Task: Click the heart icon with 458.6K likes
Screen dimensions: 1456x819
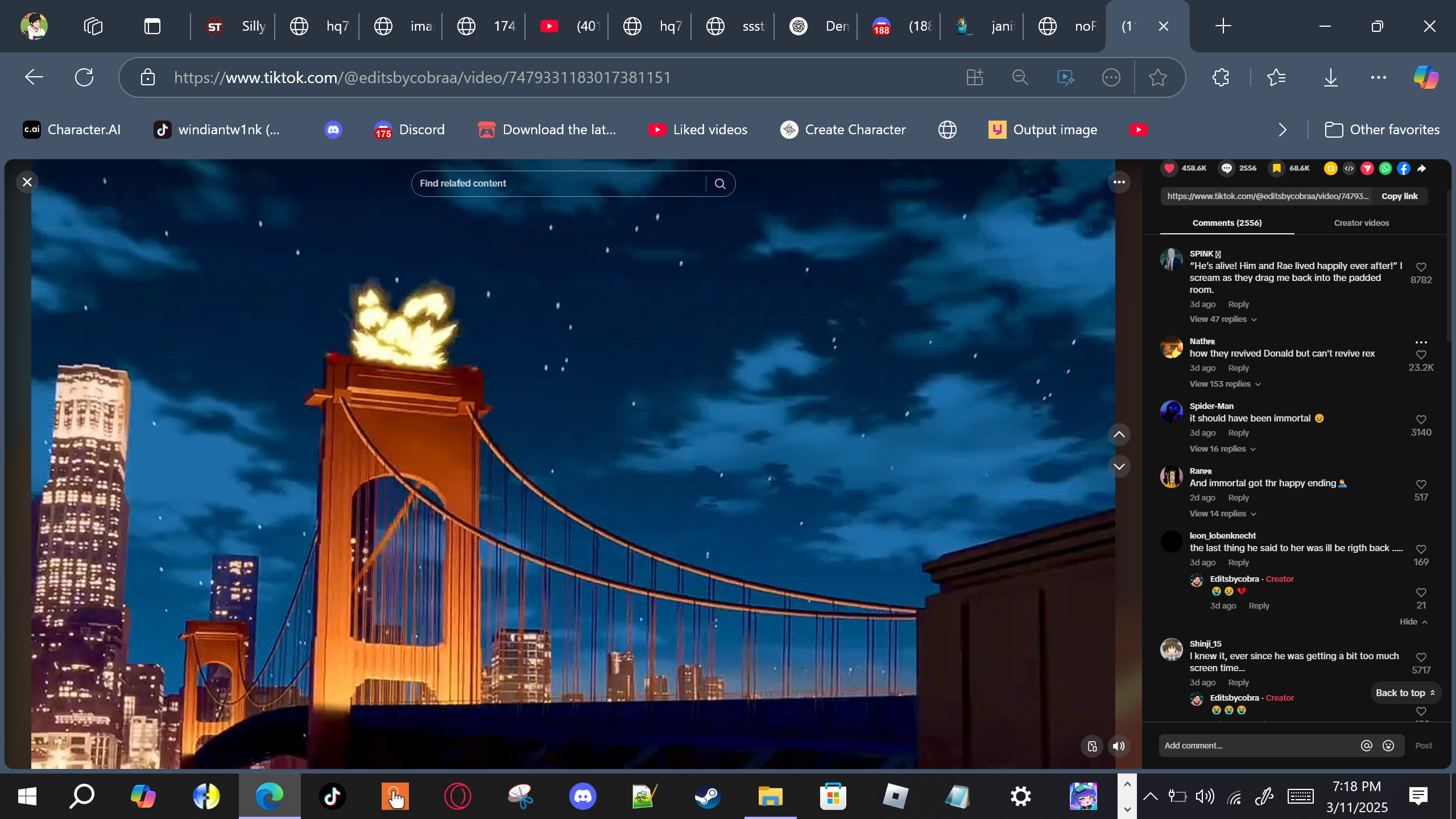Action: [x=1169, y=168]
